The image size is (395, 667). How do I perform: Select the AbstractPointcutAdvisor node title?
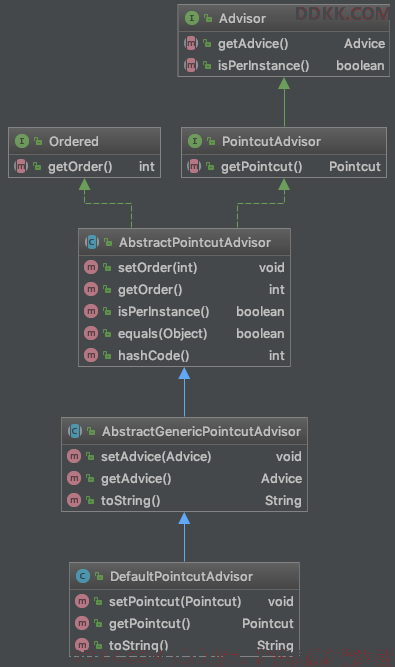click(x=195, y=242)
